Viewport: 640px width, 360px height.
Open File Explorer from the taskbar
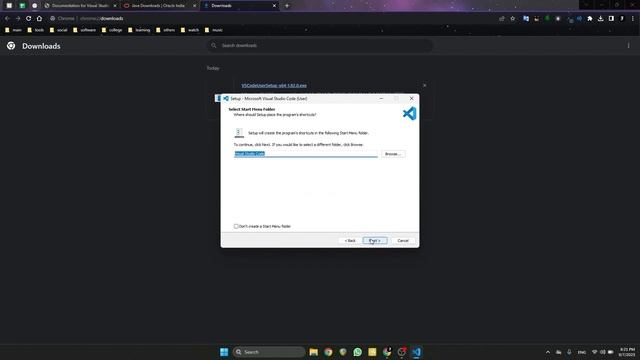[x=313, y=352]
